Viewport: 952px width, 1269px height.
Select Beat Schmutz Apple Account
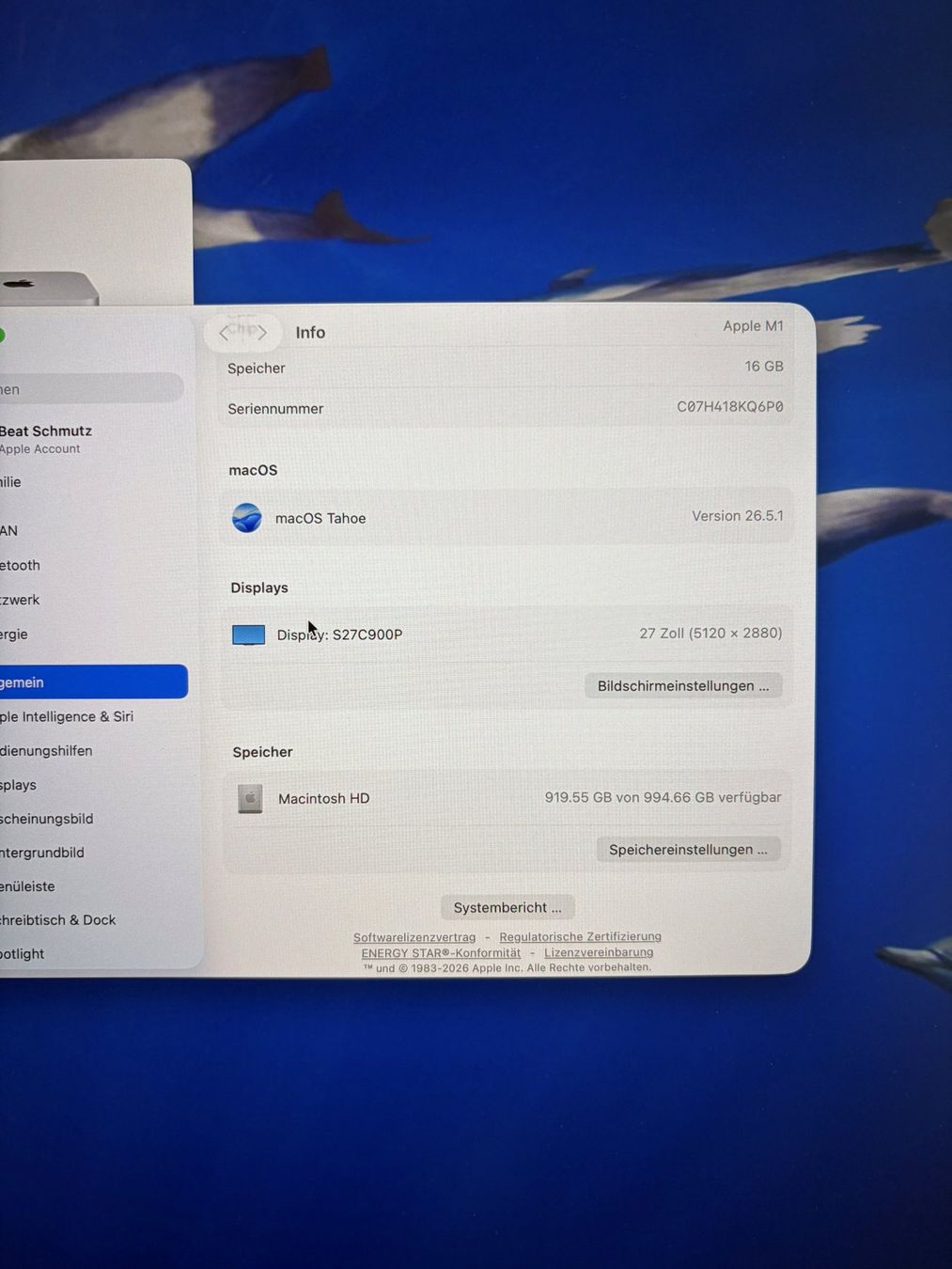tap(46, 439)
